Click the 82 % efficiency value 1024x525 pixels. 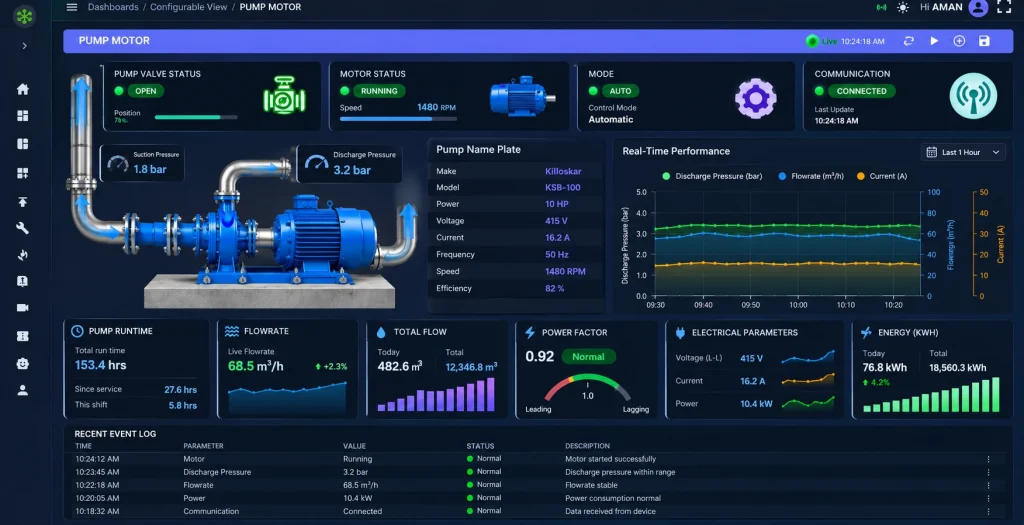click(554, 288)
